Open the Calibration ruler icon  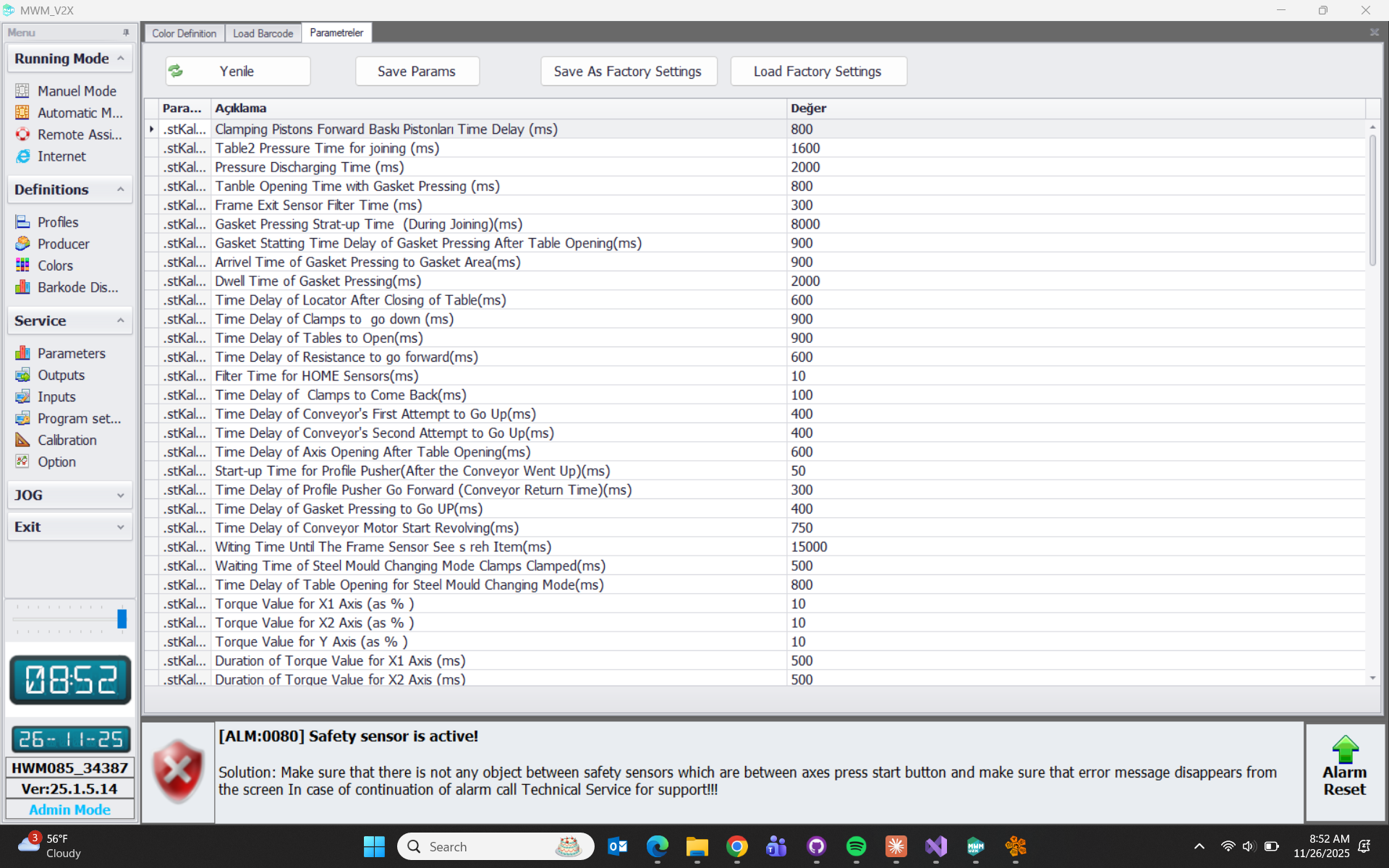(22, 440)
